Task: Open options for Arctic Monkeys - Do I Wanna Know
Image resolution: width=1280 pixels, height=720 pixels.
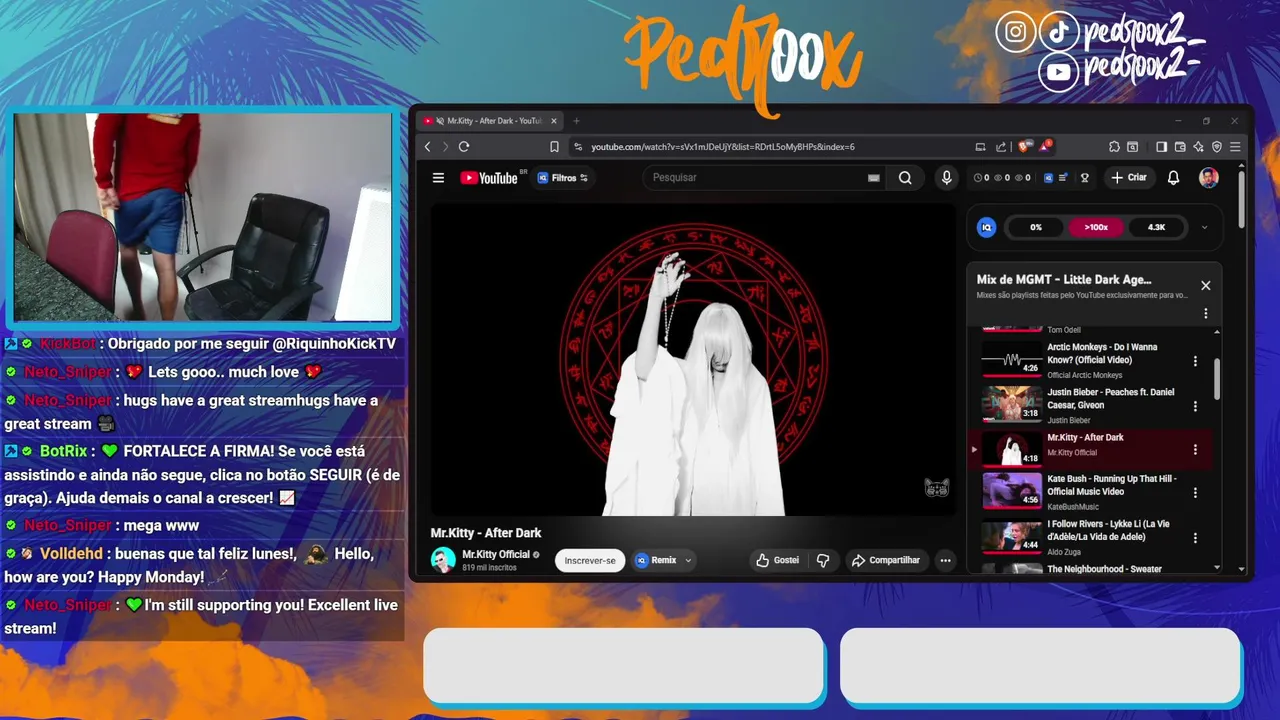Action: pos(1195,361)
